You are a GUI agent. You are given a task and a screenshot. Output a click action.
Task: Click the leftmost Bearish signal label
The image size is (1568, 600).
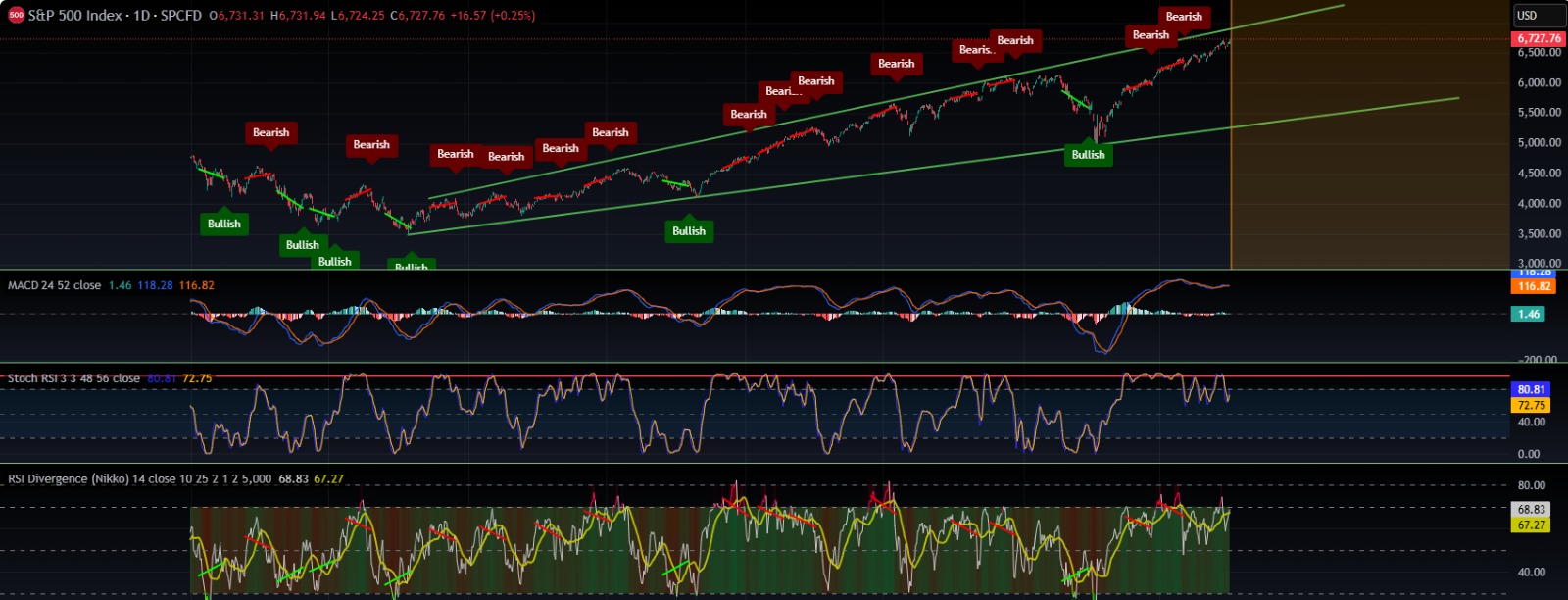pos(270,133)
